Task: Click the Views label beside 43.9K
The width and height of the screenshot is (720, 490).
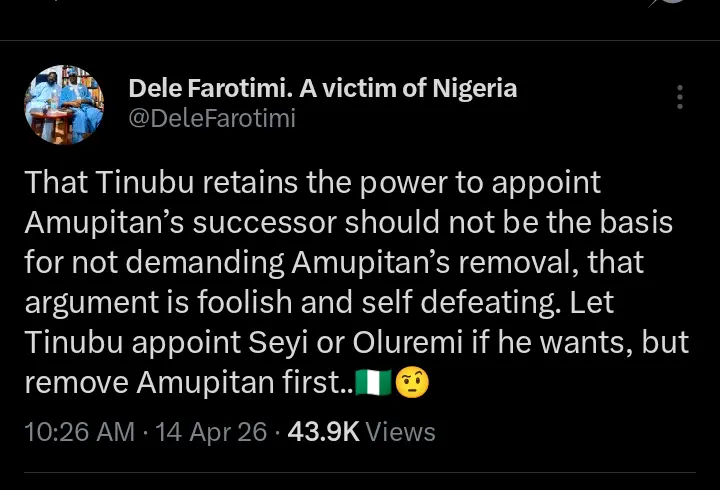Action: point(400,432)
